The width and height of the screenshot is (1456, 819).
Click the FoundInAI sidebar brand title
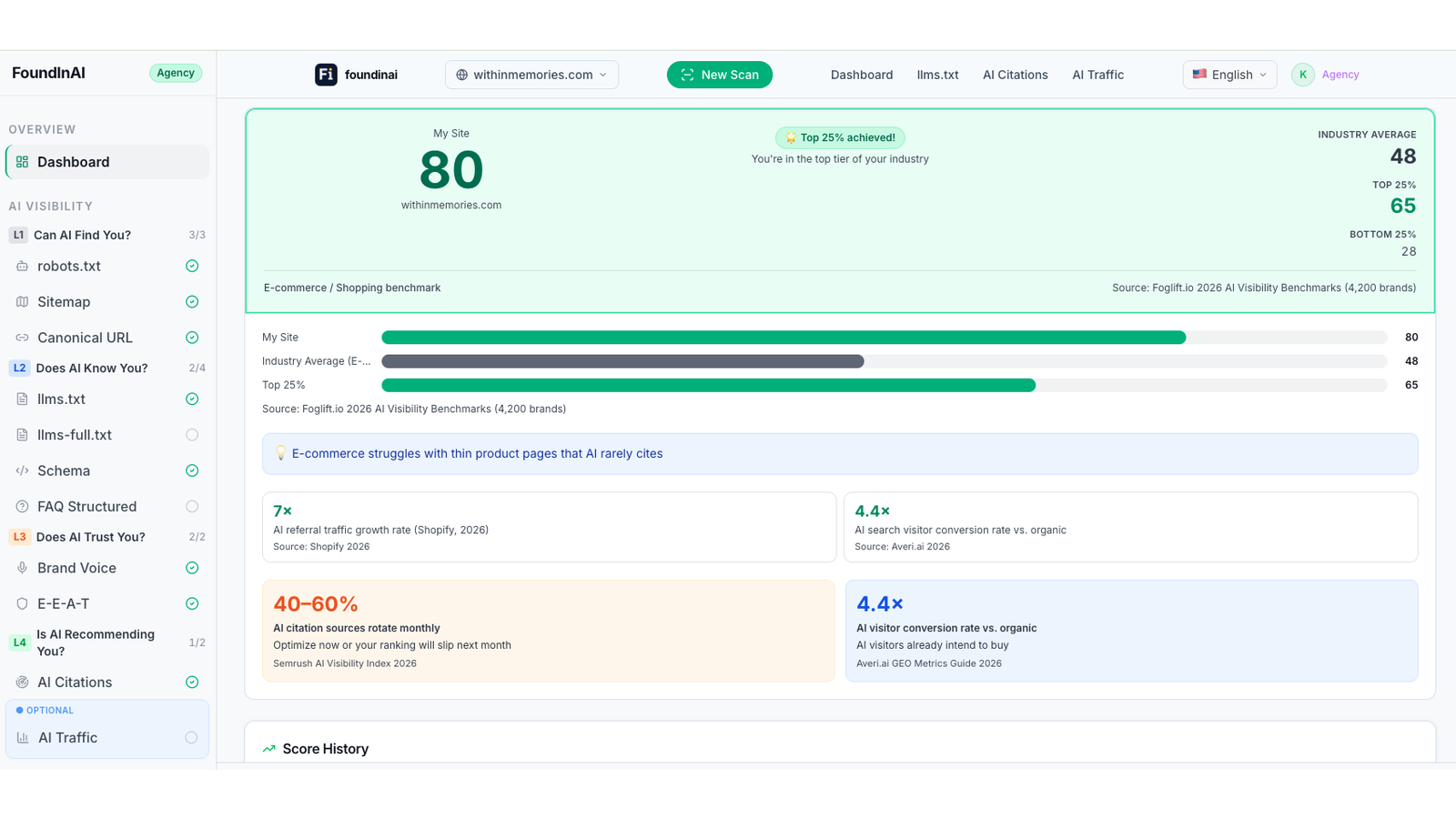pos(49,73)
